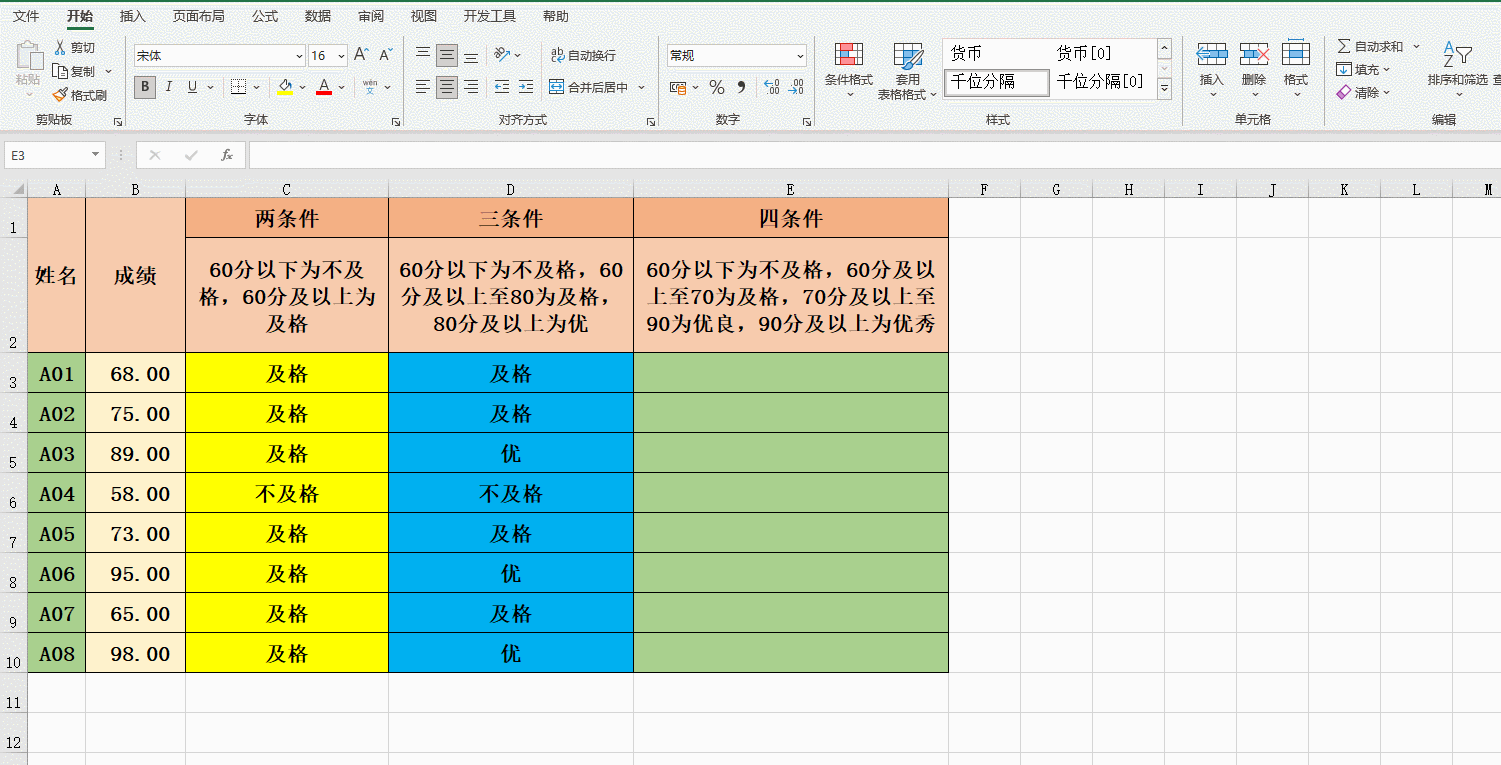The width and height of the screenshot is (1501, 765).
Task: Expand the cell styles gallery More arrow
Action: [x=1164, y=89]
